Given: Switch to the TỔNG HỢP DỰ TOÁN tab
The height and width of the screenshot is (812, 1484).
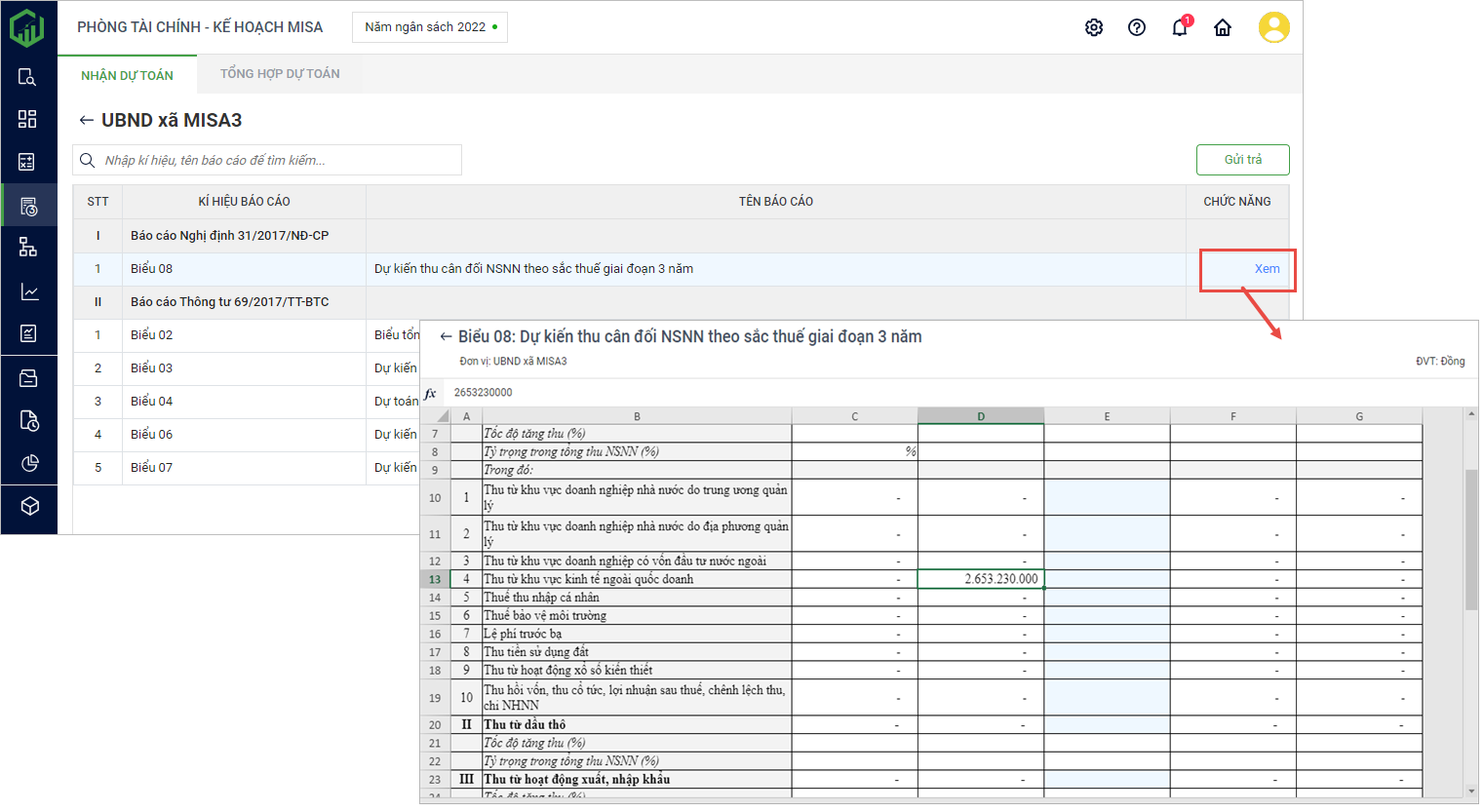Looking at the screenshot, I should [280, 74].
